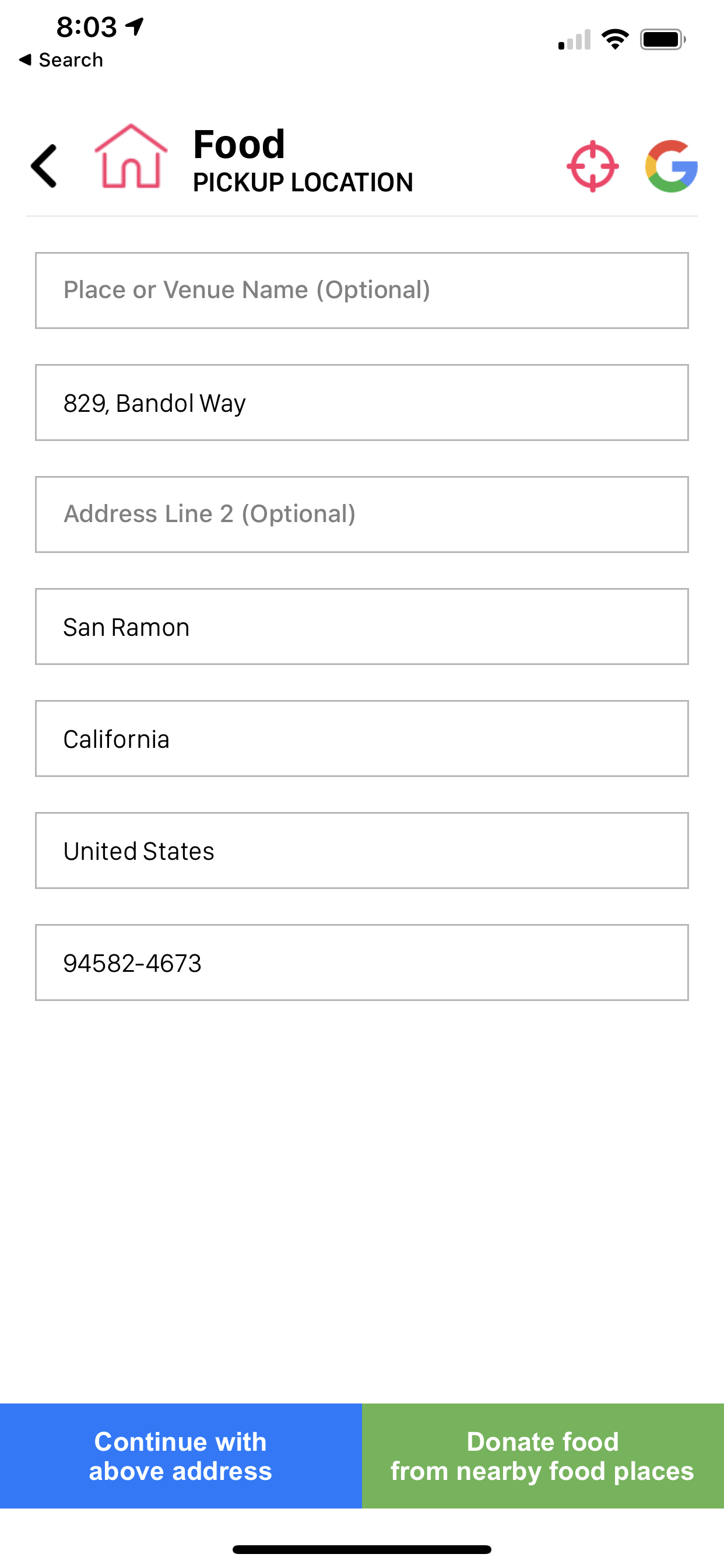The image size is (724, 1568).
Task: Edit the United States country field
Action: pos(362,850)
